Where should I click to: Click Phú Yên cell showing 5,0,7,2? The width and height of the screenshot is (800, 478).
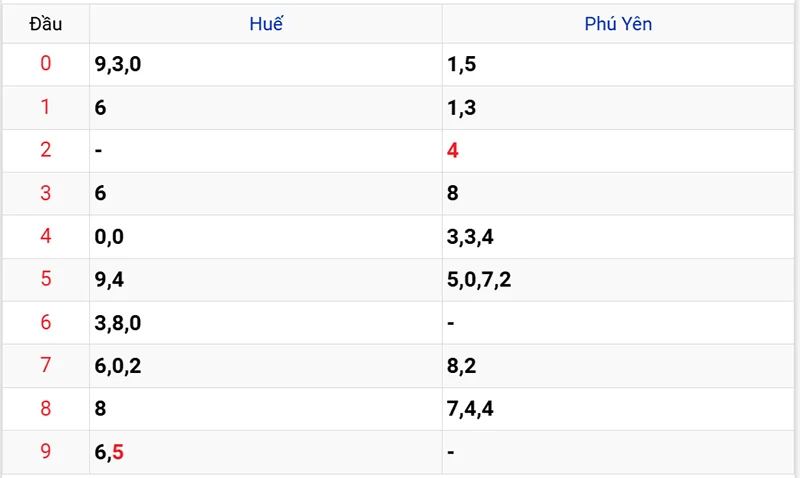click(479, 280)
